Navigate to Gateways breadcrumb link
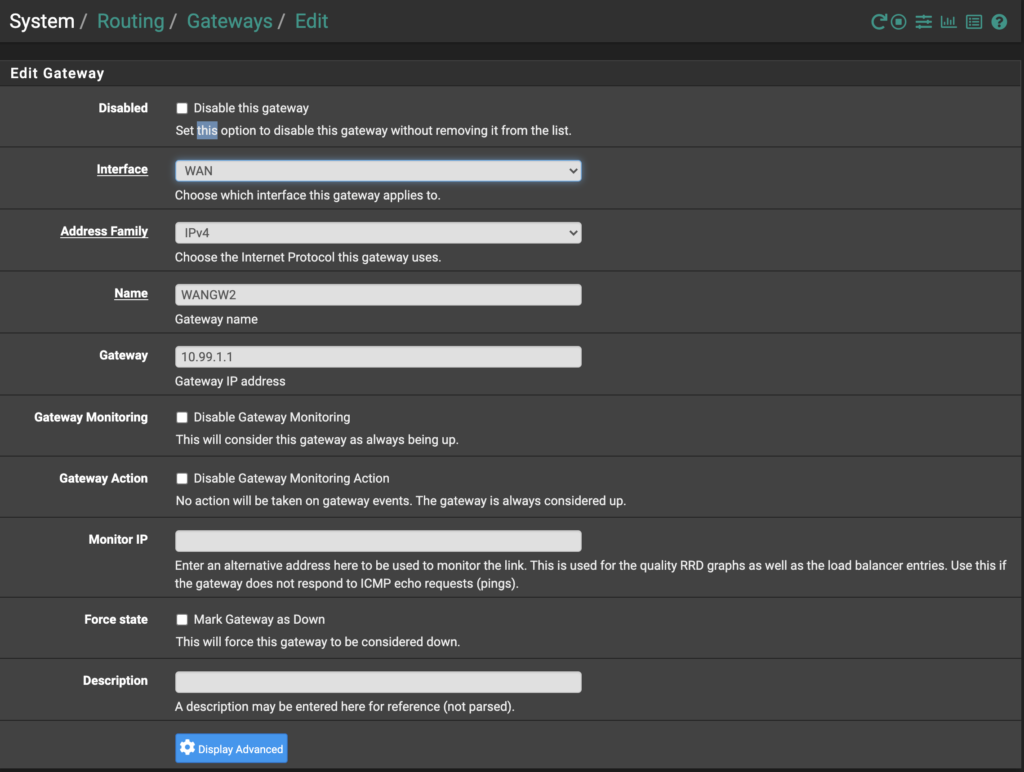 229,21
